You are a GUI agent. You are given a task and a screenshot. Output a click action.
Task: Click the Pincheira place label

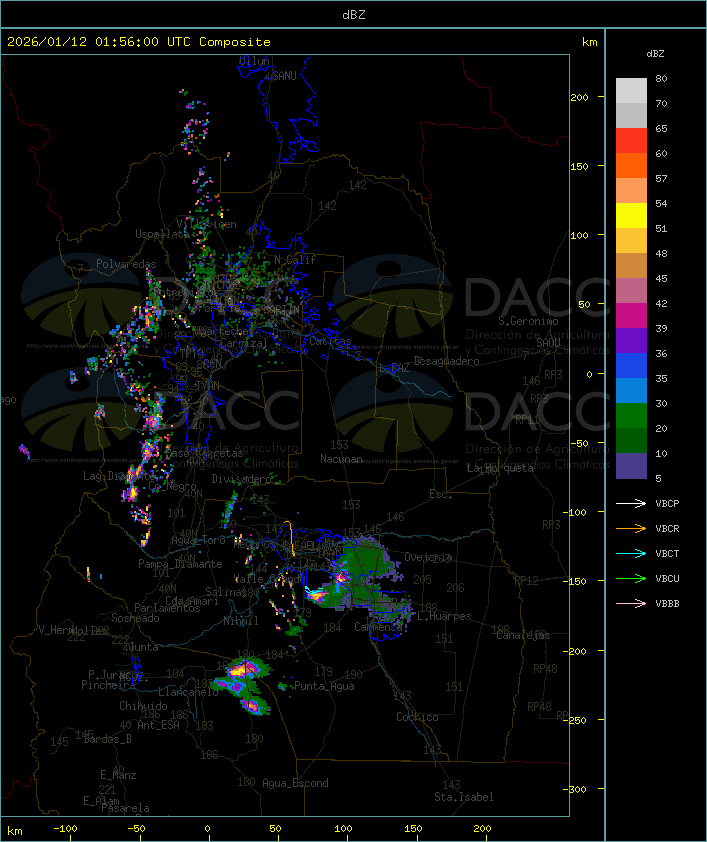pyautogui.click(x=108, y=685)
